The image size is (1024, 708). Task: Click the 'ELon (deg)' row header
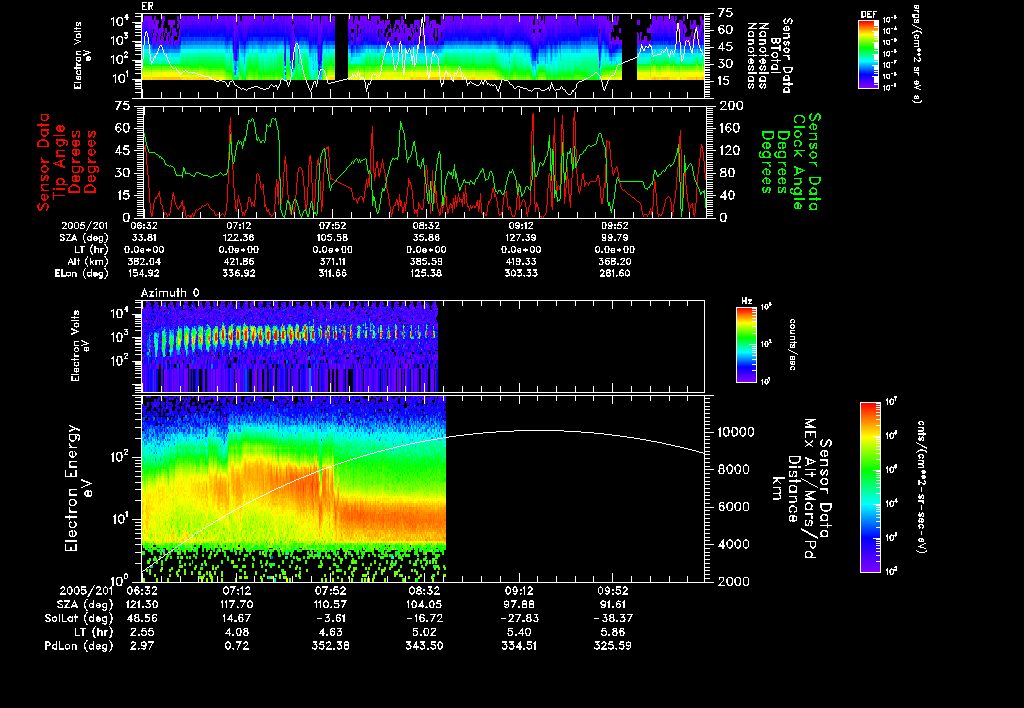82,274
